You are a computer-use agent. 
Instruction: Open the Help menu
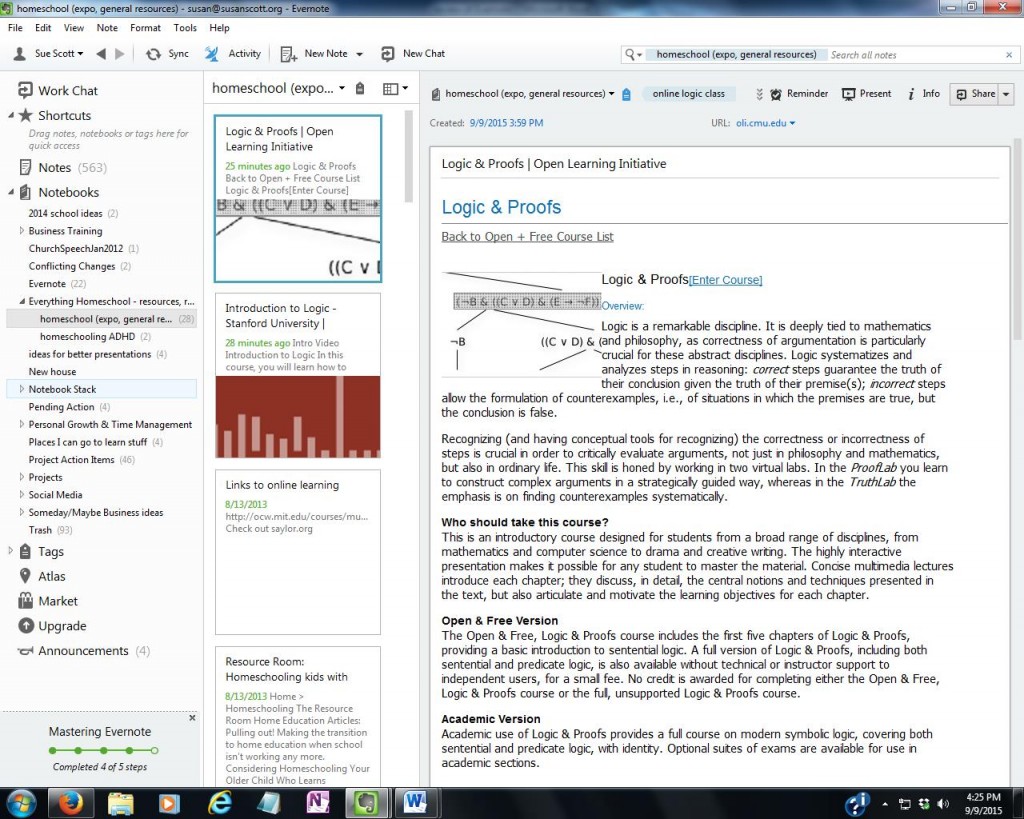(219, 27)
